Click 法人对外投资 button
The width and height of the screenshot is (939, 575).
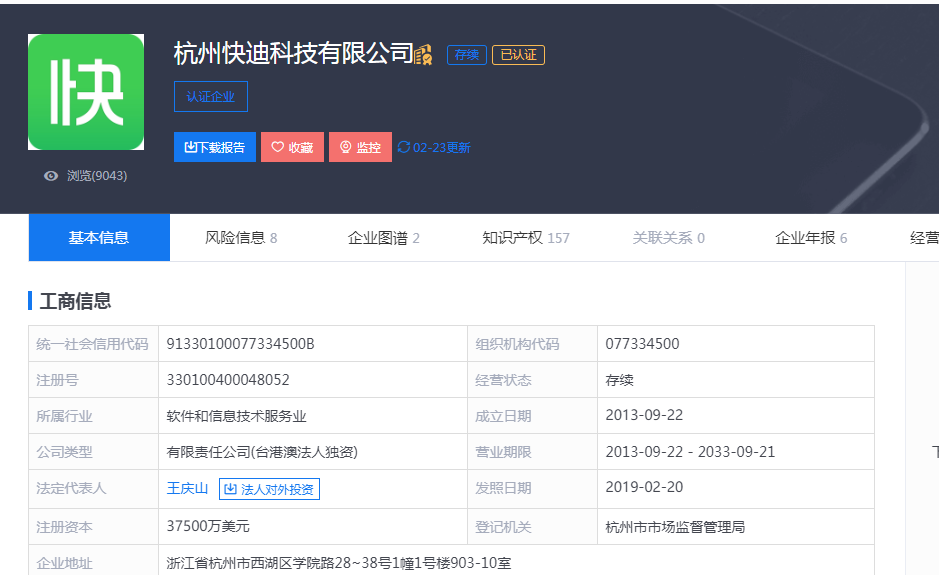[x=269, y=489]
